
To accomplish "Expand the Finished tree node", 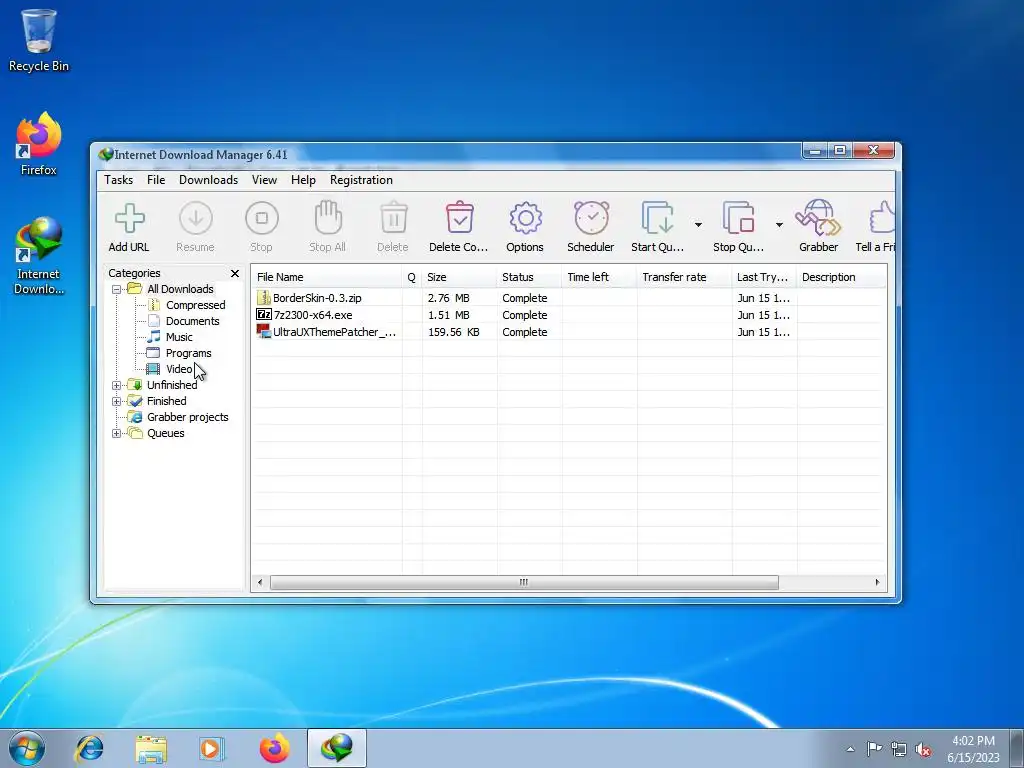I will point(116,402).
